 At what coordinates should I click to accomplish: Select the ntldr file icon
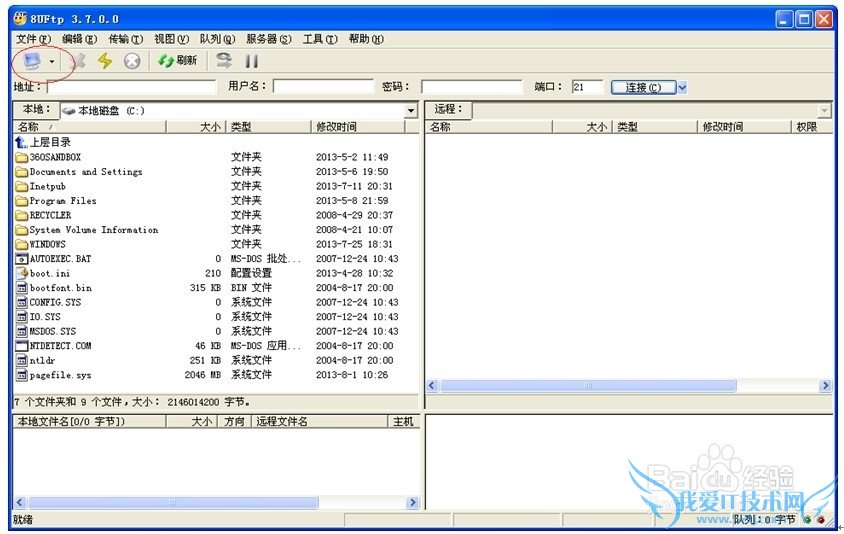(22, 361)
